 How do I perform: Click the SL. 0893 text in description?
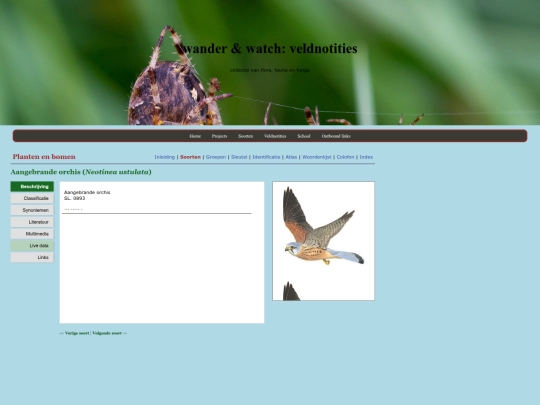coord(74,198)
